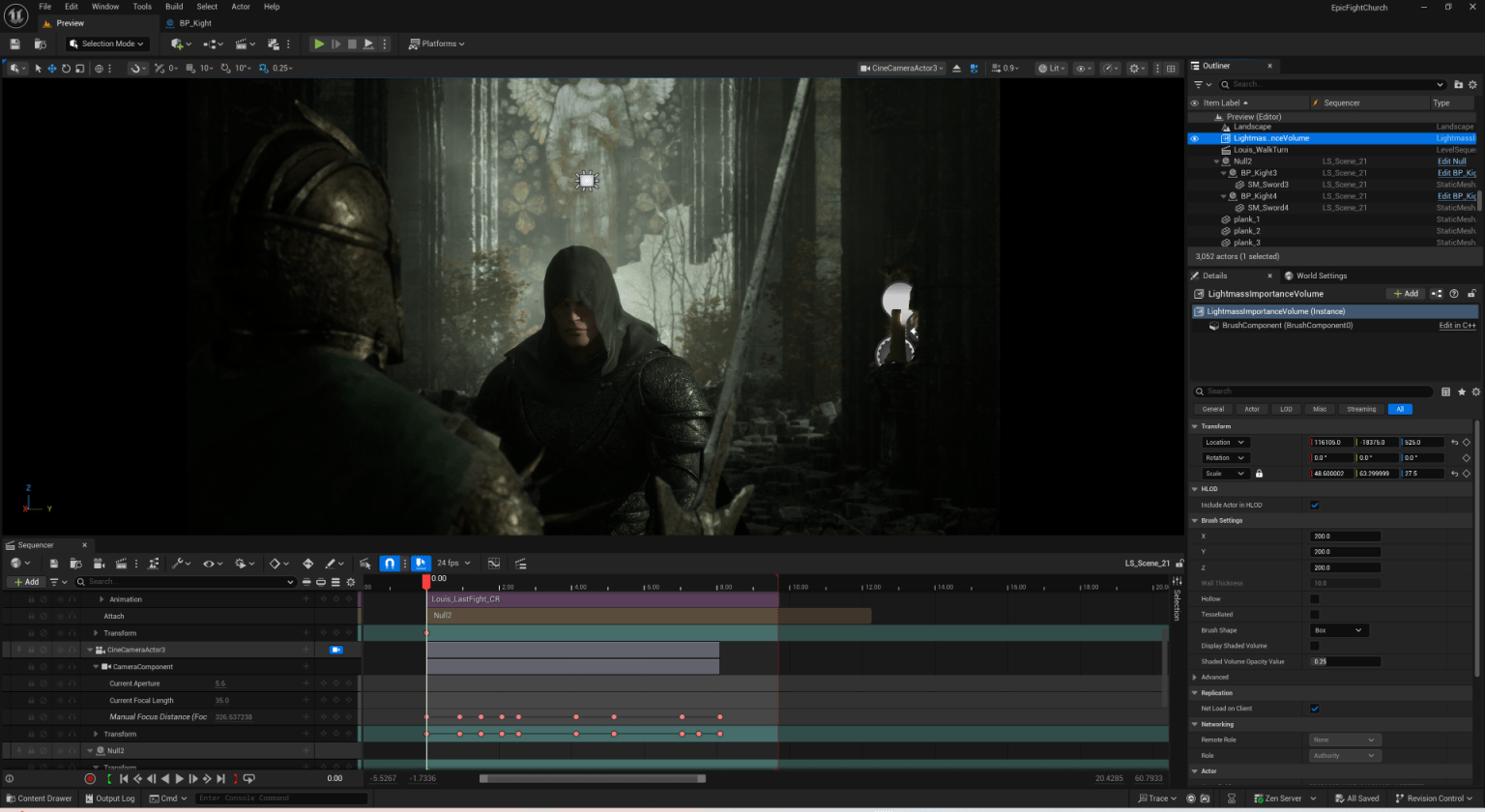This screenshot has width=1485, height=812.
Task: Open the Build menu
Action: point(174,7)
